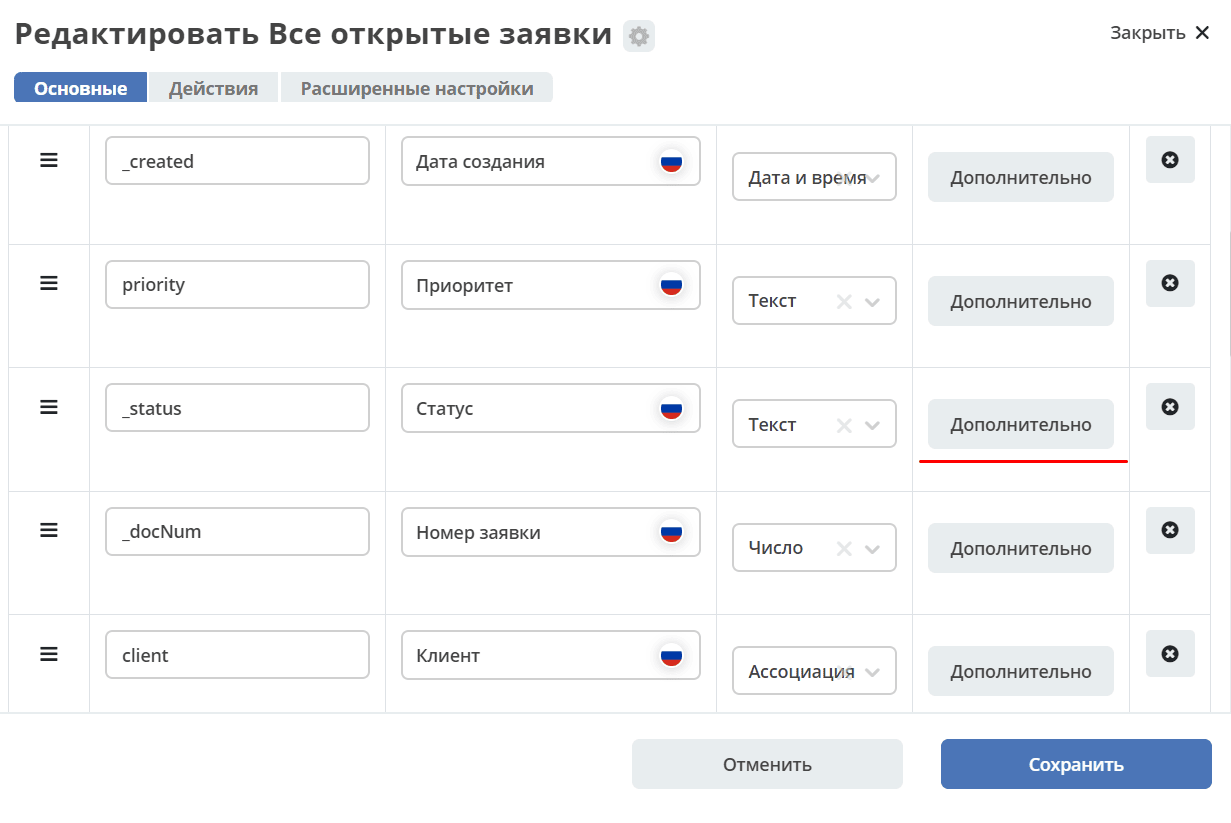Screen dimensions: 1231x823
Task: Switch to the Действия tab
Action: coord(213,88)
